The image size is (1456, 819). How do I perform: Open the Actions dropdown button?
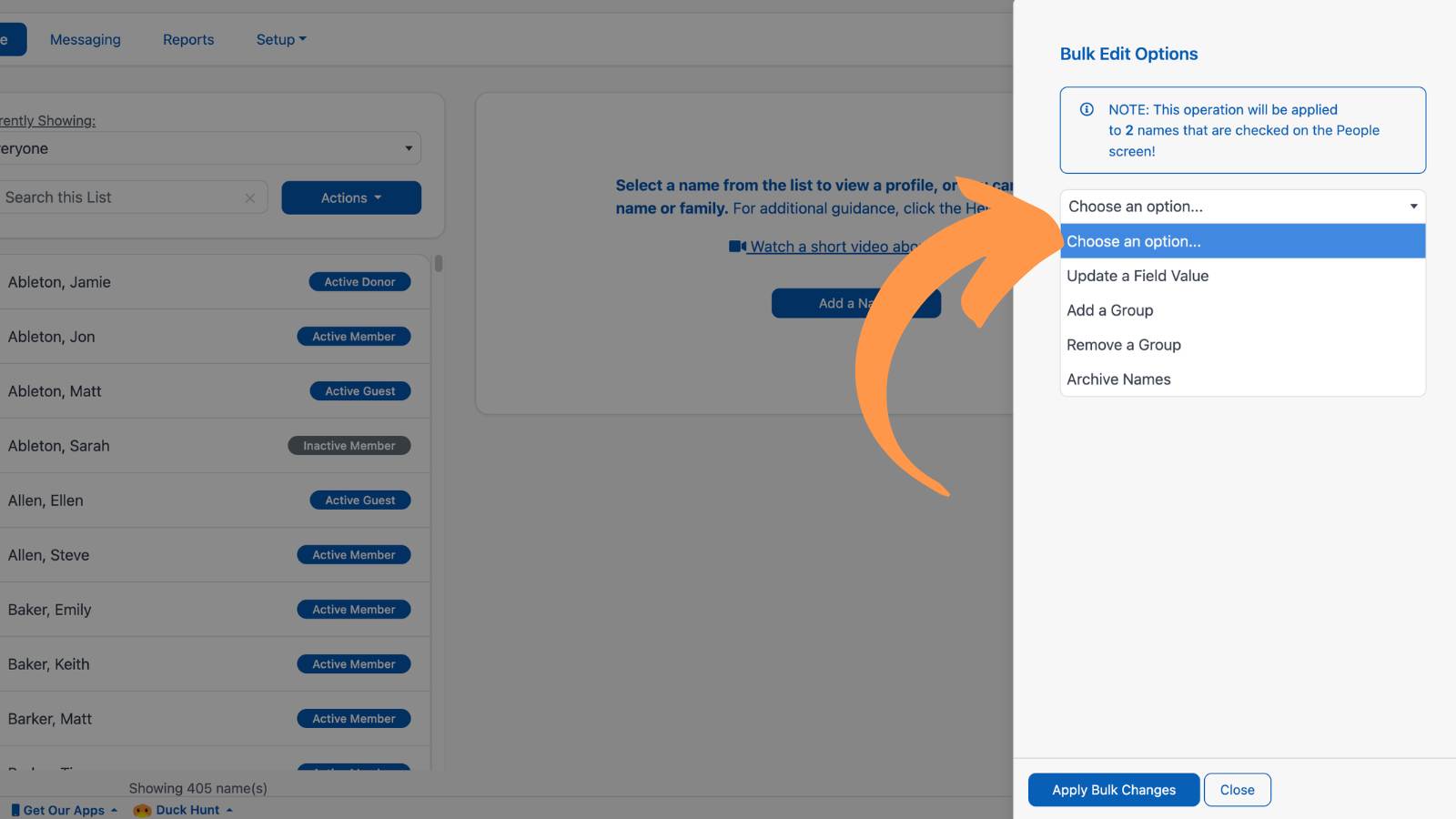351,197
